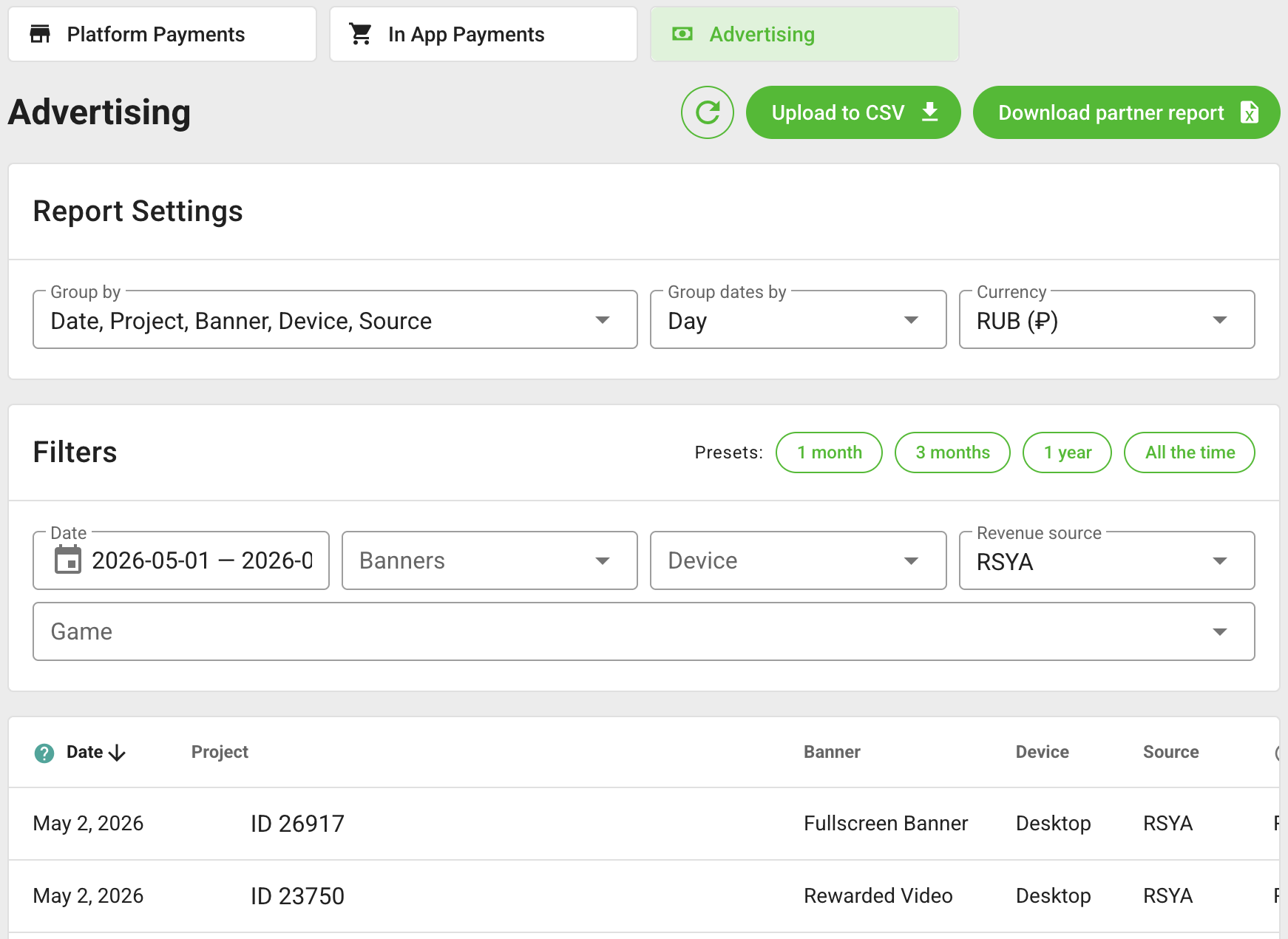Viewport: 1288px width, 939px height.
Task: Click May 2, 2026 in ID 26917 row
Action: coord(89,824)
